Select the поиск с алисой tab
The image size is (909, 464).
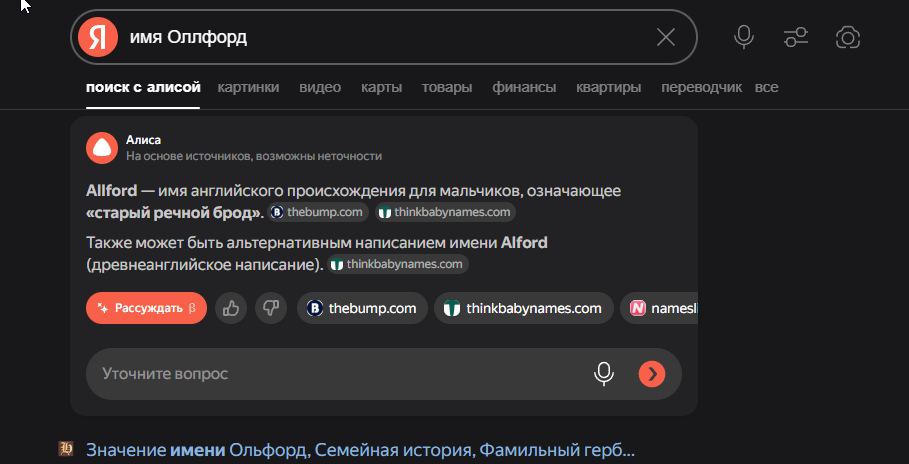click(143, 88)
